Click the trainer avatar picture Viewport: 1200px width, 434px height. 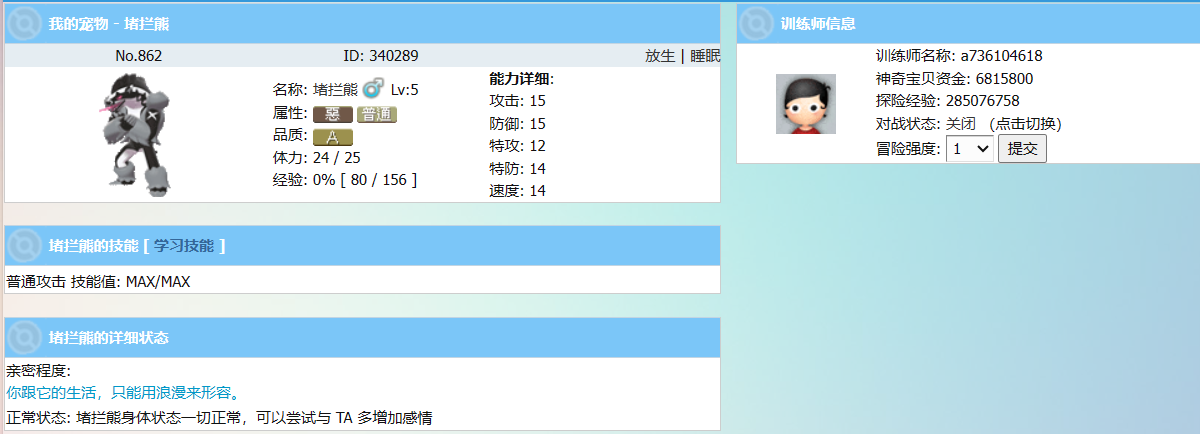click(806, 104)
